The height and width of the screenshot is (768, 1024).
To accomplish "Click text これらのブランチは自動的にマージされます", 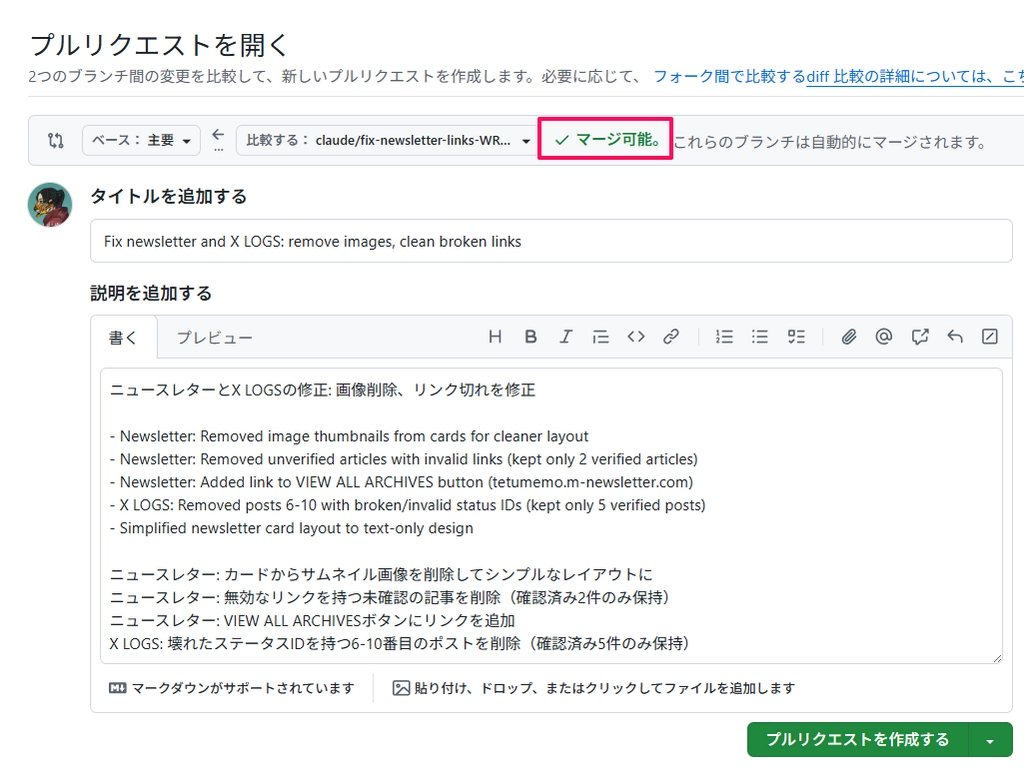I will [829, 142].
